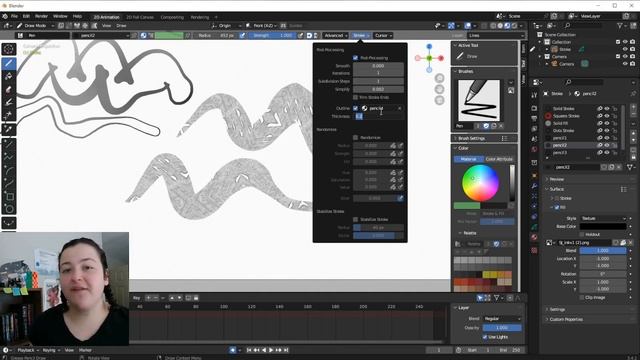Screen dimensions: 640x360
Task: Select the Cutter tool
Action: tap(9, 115)
